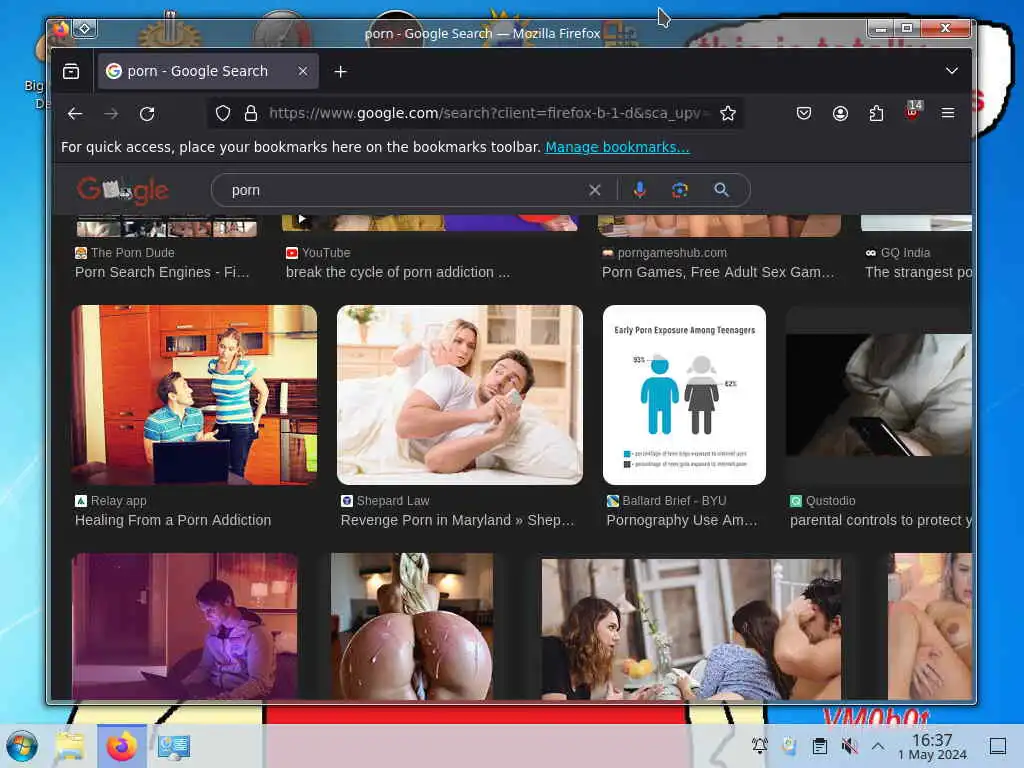This screenshot has height=768, width=1024.
Task: Open the tracking protection shield panel
Action: (223, 114)
